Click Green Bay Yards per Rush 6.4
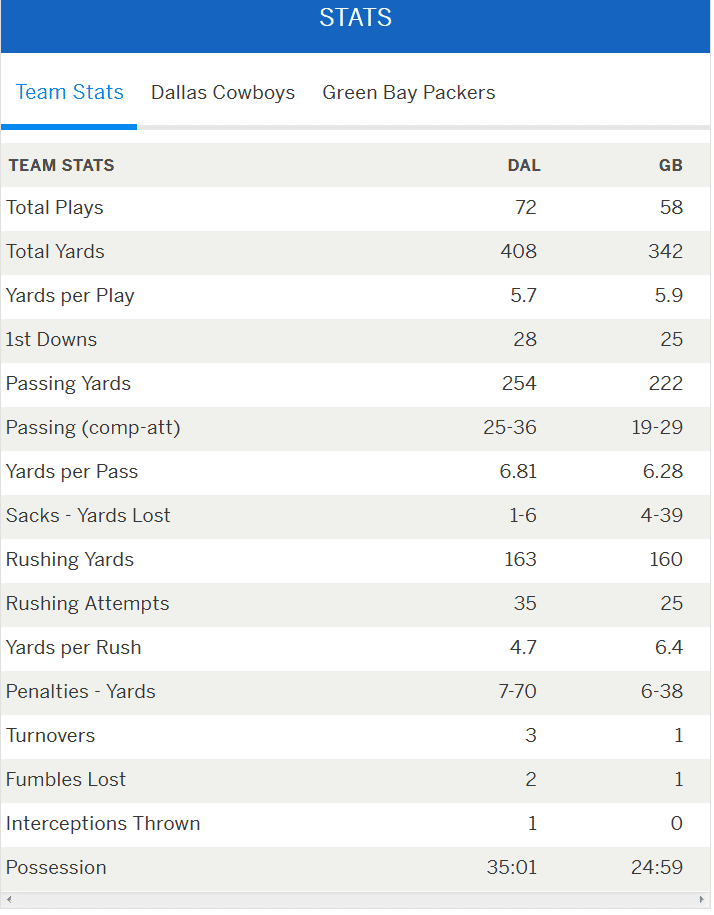Viewport: 714px width, 915px height. (x=668, y=648)
